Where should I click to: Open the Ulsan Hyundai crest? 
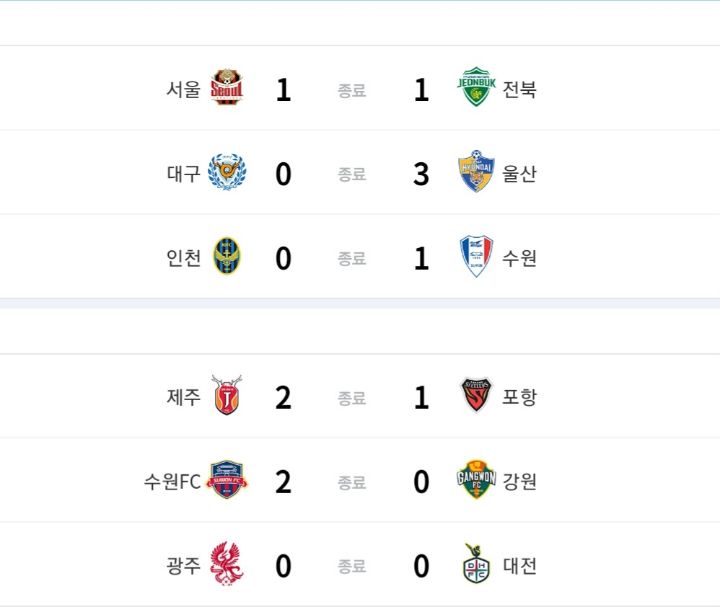[476, 171]
